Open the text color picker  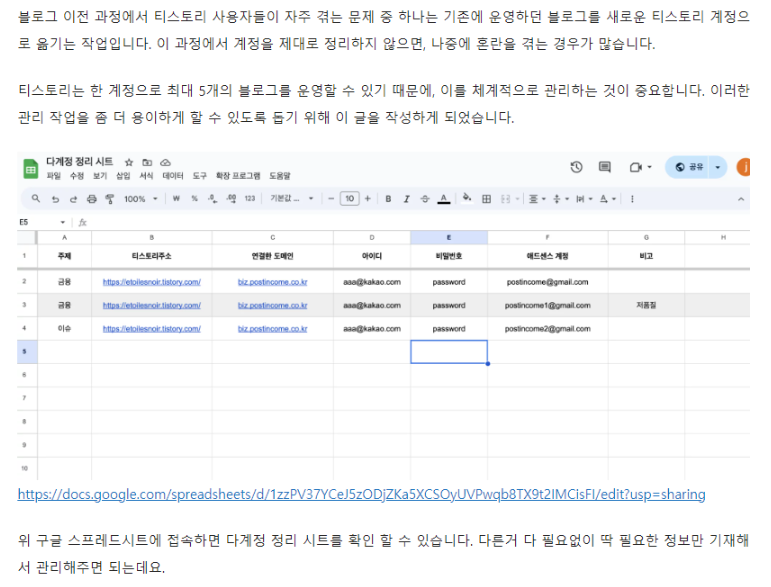coord(444,199)
